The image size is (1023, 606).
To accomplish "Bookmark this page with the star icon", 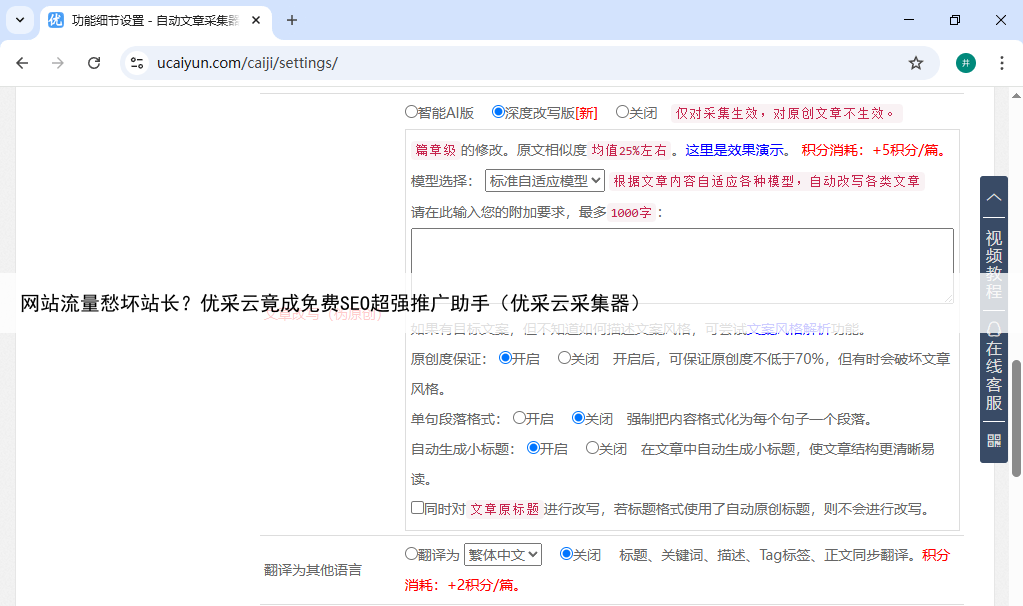I will (x=915, y=63).
